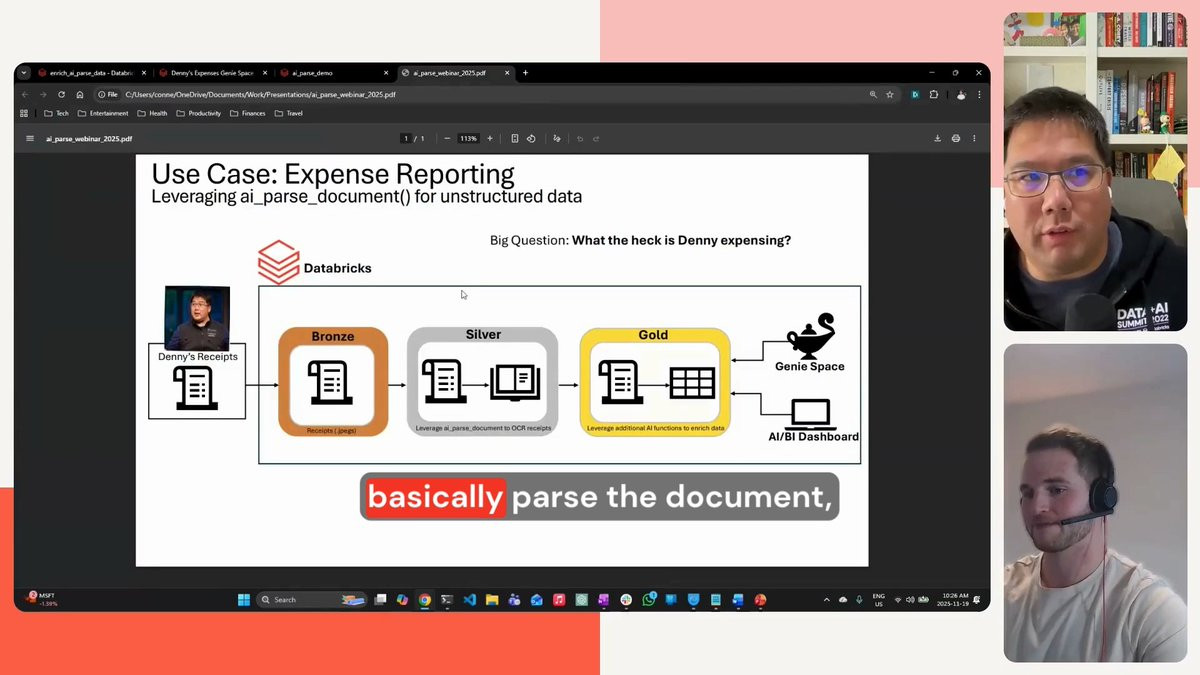Zoom out the PDF with minus button
1200x675 pixels.
[x=447, y=139]
